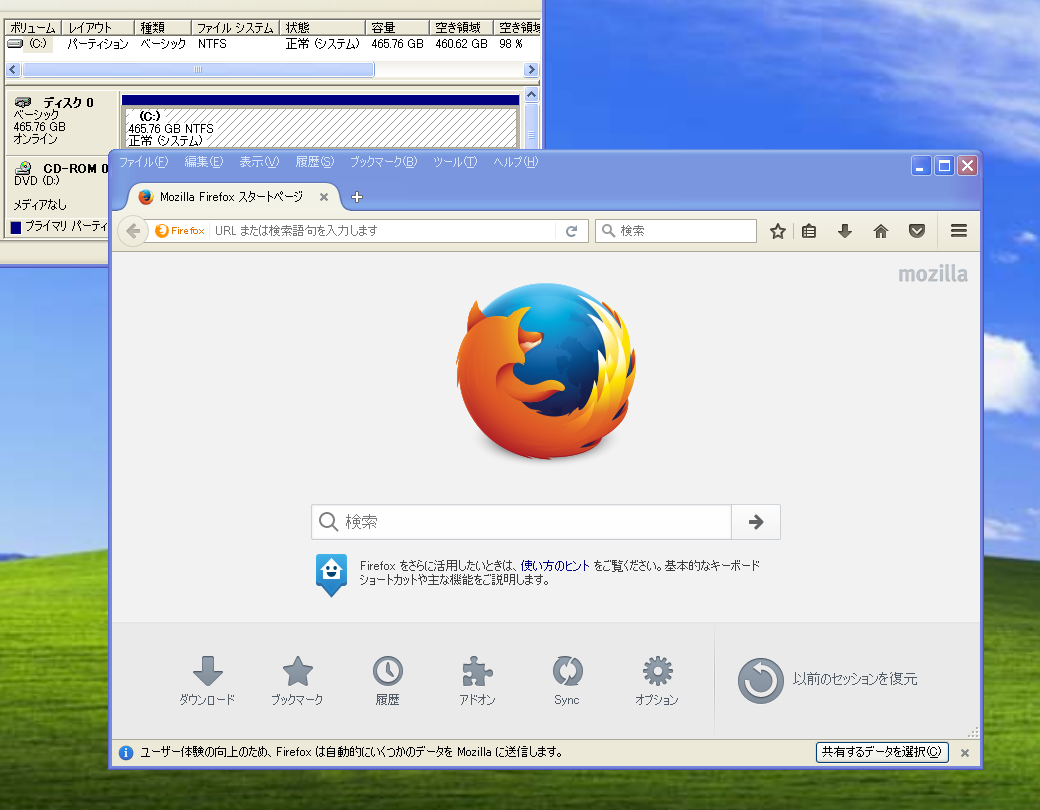
Task: Dismiss the data sharing notification bar
Action: tap(965, 753)
